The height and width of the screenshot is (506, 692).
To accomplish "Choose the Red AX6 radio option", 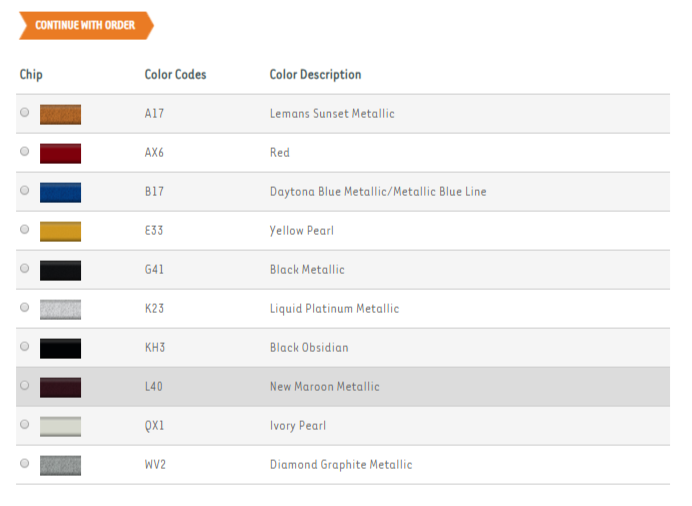I will click(x=25, y=152).
